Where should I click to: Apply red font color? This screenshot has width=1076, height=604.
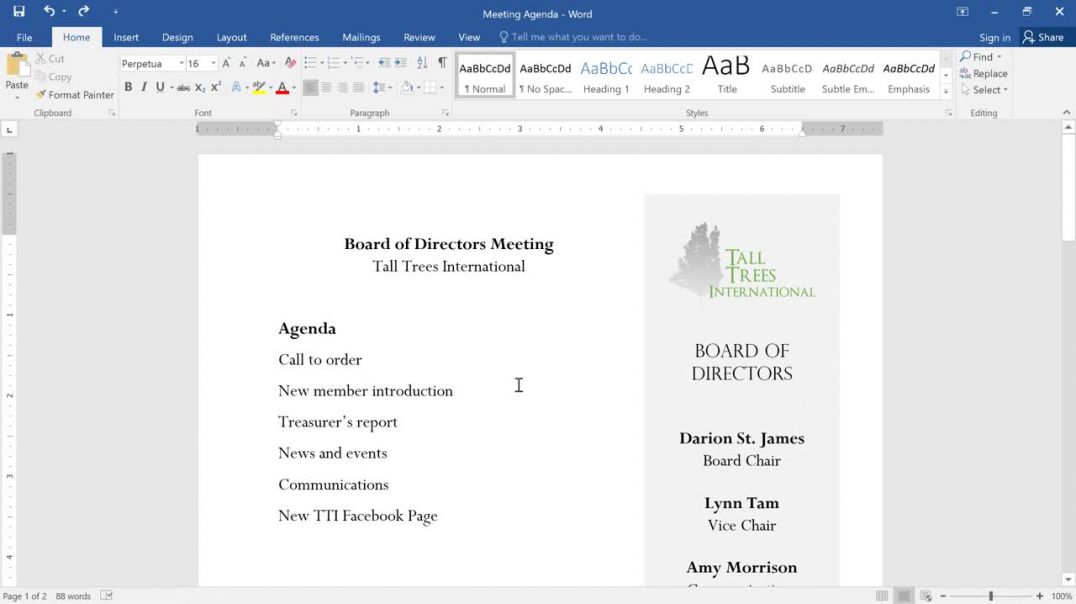[281, 87]
